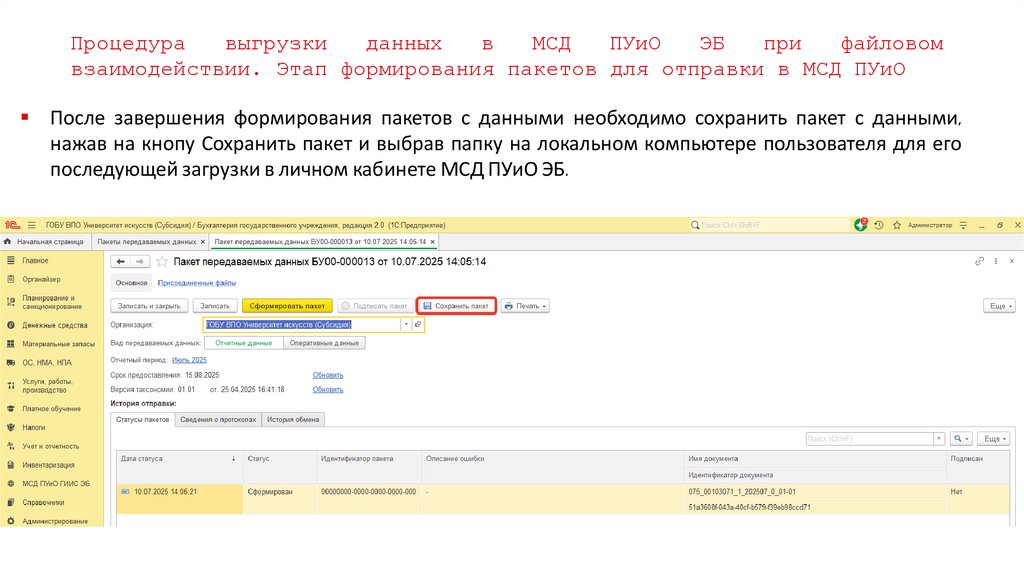This screenshot has width=1024, height=574.
Task: Select Отчетные данные data type
Action: (244, 343)
